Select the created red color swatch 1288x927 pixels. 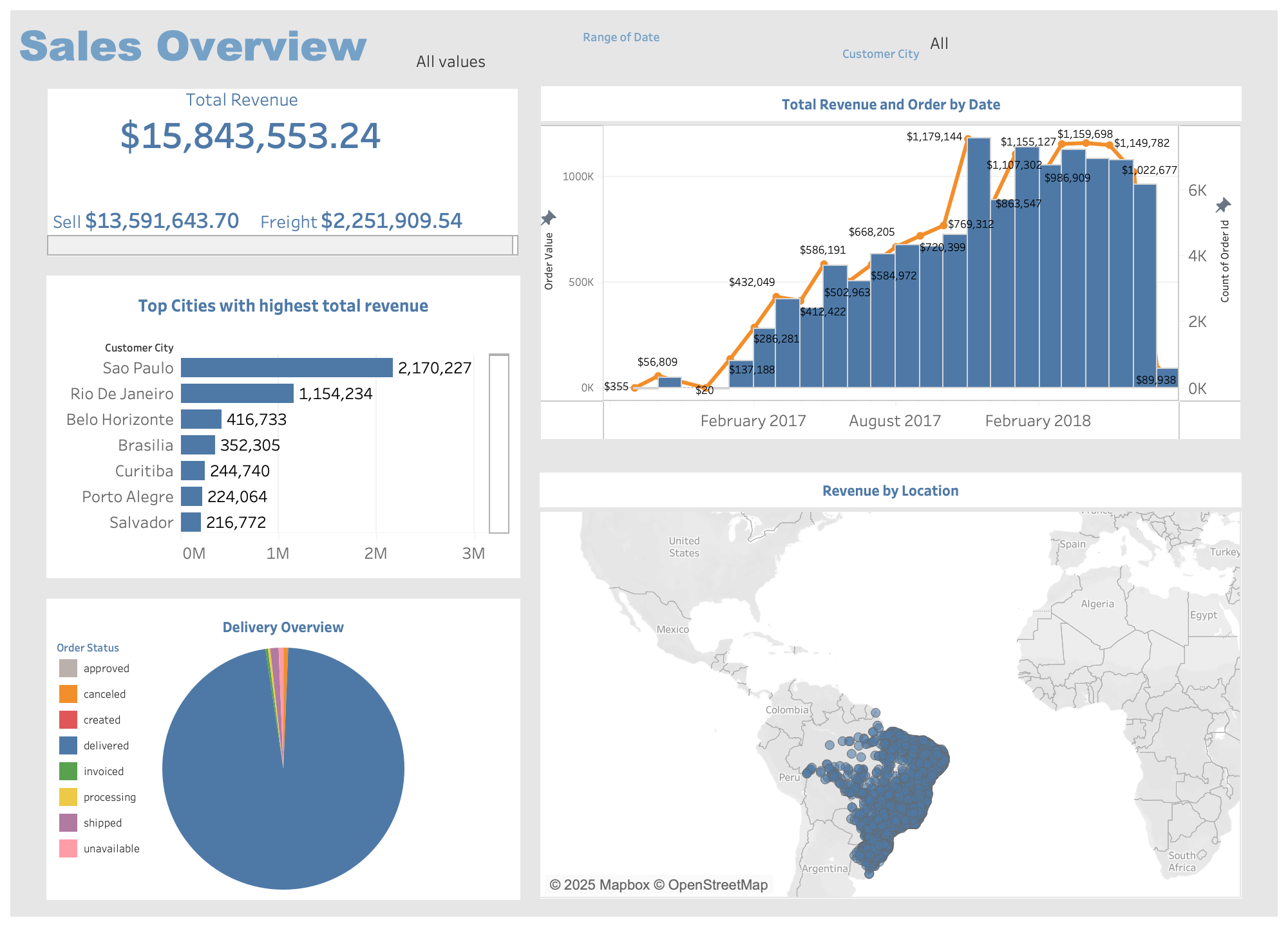pos(68,720)
